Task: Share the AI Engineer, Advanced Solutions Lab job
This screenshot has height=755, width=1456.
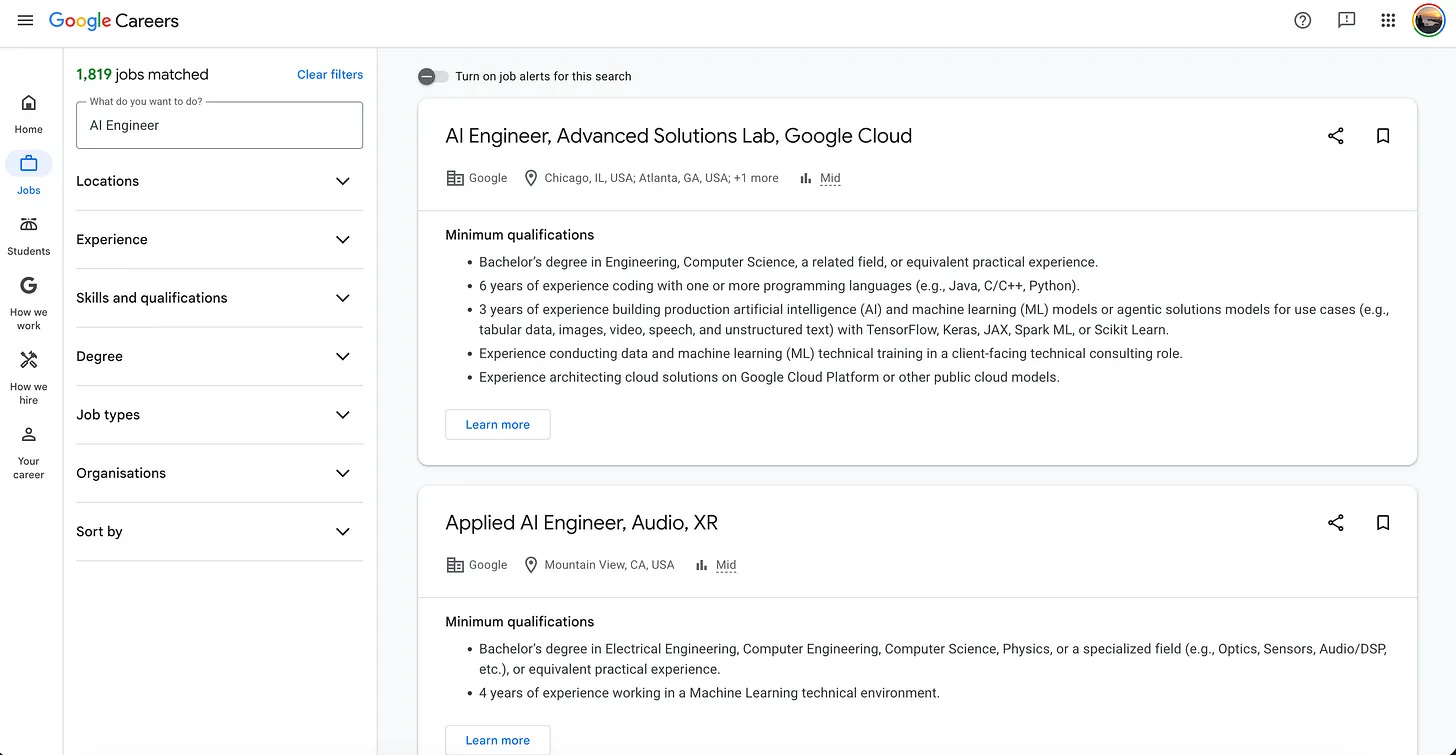Action: [1335, 136]
